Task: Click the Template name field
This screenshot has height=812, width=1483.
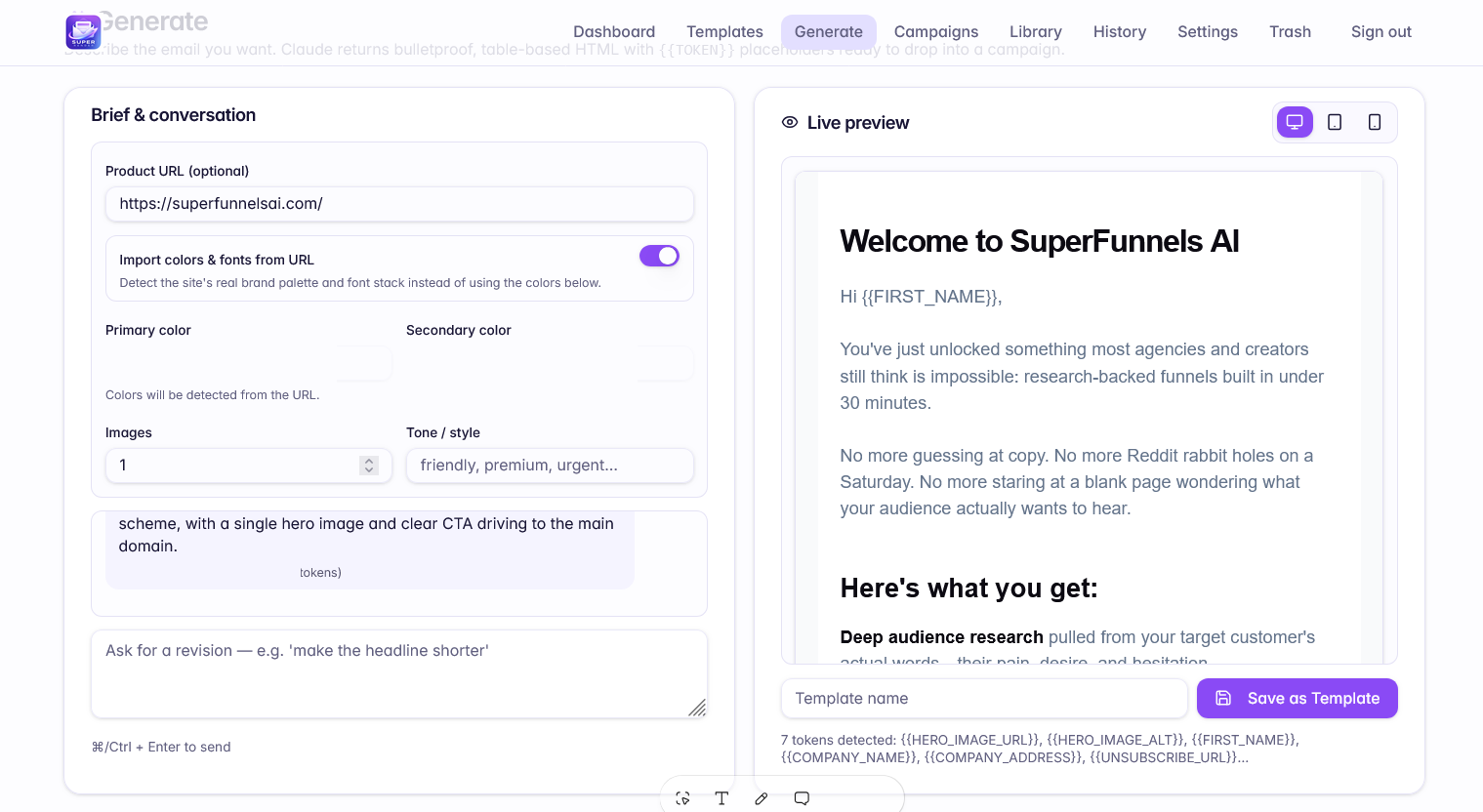Action: pyautogui.click(x=984, y=699)
